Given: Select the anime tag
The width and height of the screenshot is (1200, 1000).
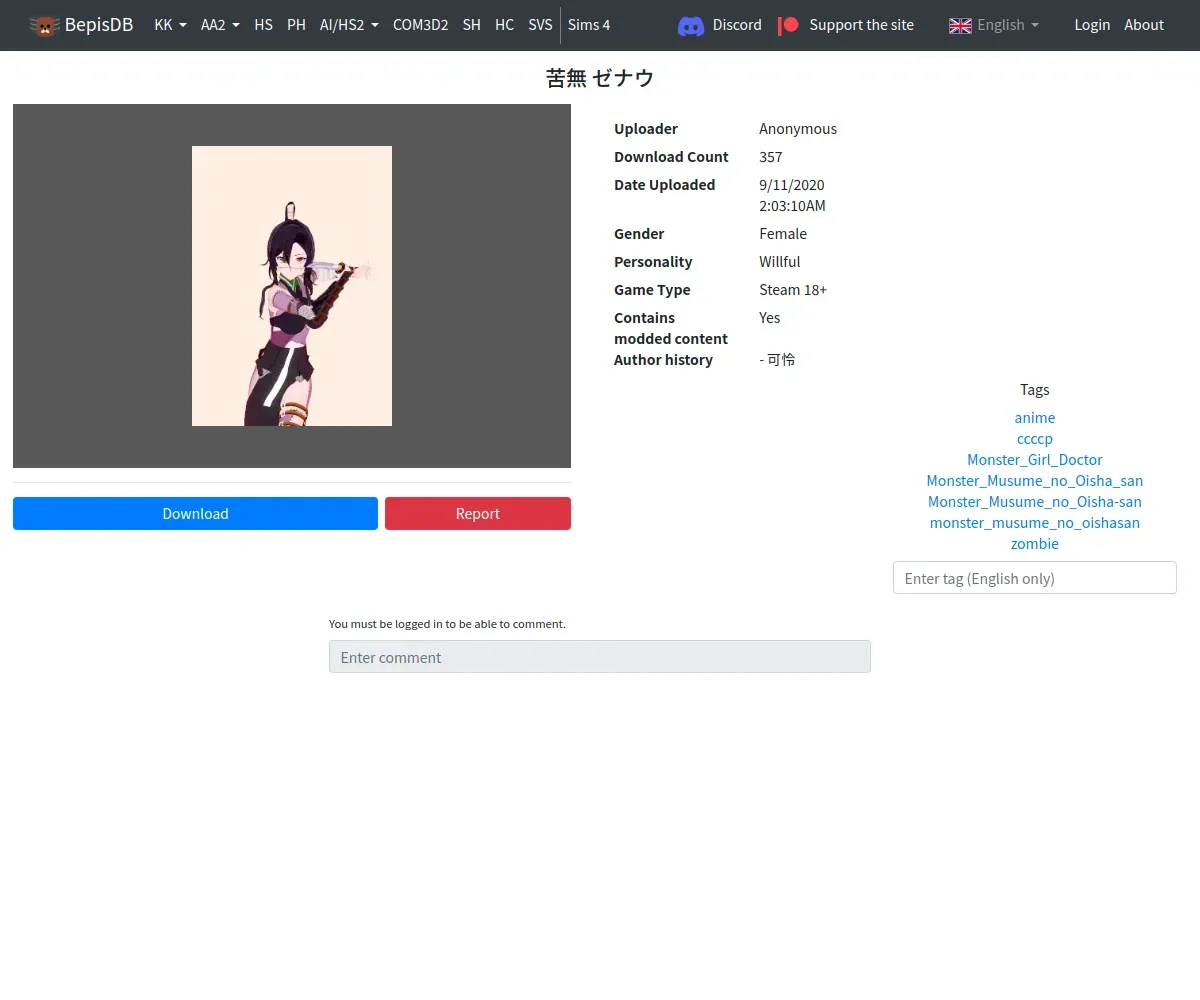Looking at the screenshot, I should (1035, 418).
